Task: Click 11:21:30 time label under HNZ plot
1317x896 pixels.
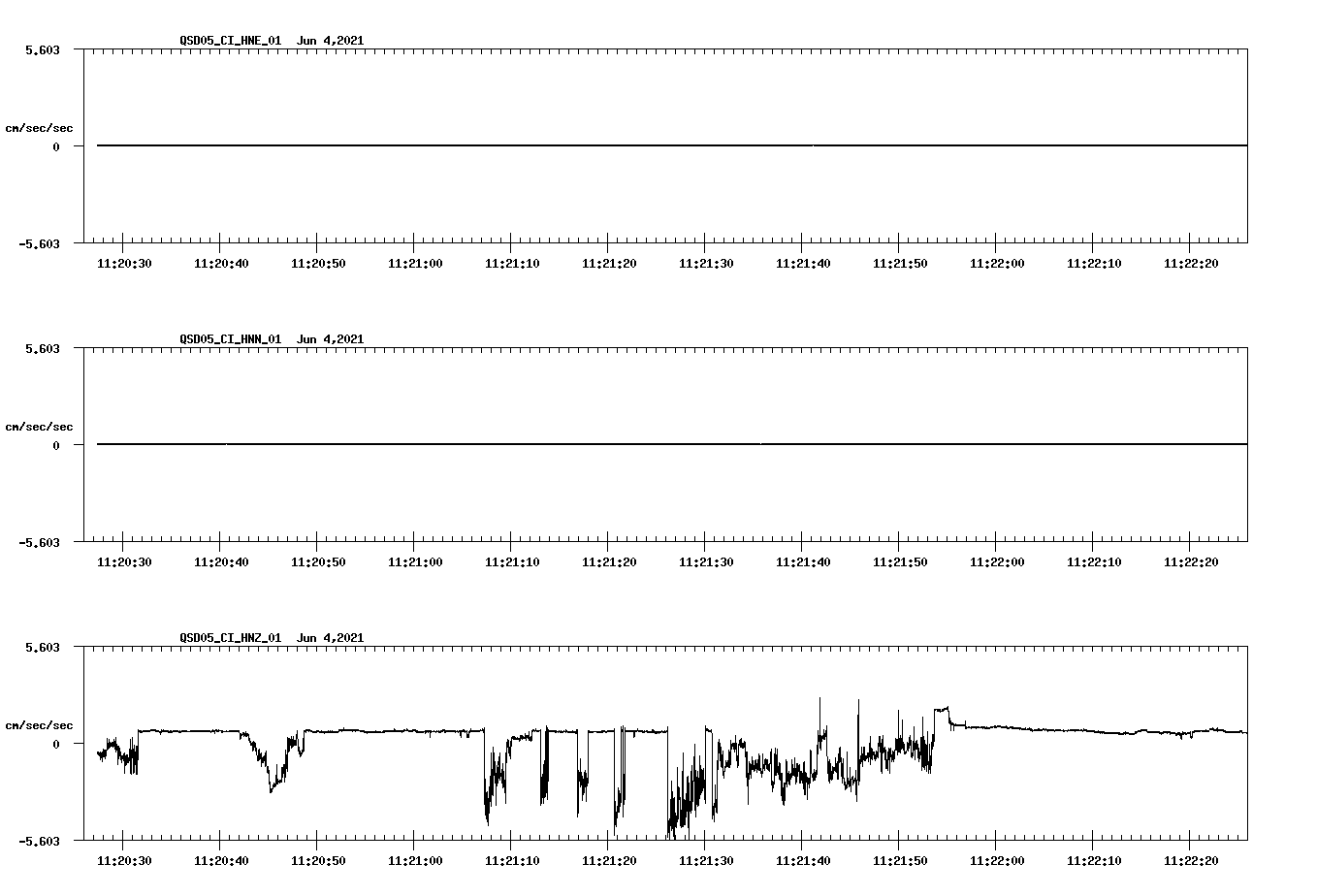Action: pos(706,861)
